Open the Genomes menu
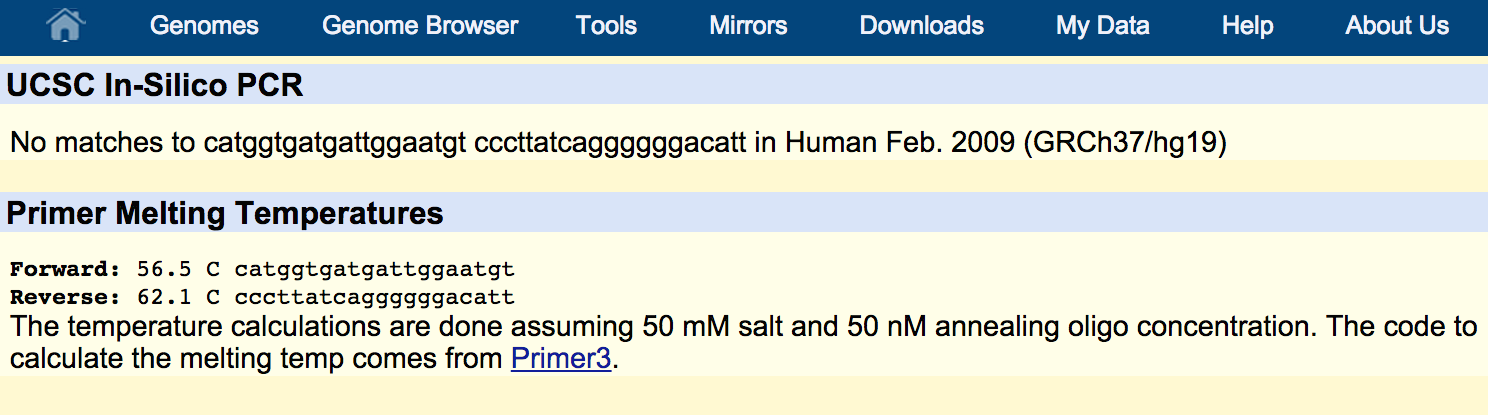The height and width of the screenshot is (415, 1488). coord(204,26)
